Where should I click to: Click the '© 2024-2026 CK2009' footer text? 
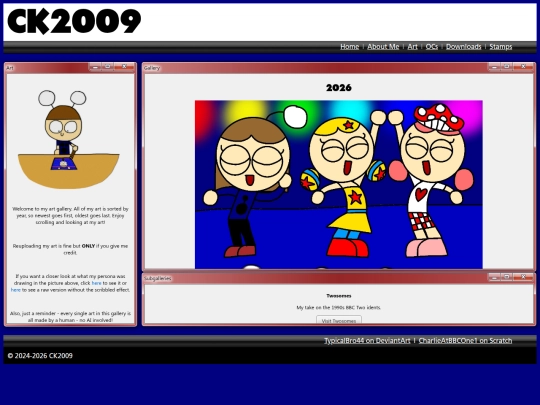[40, 356]
